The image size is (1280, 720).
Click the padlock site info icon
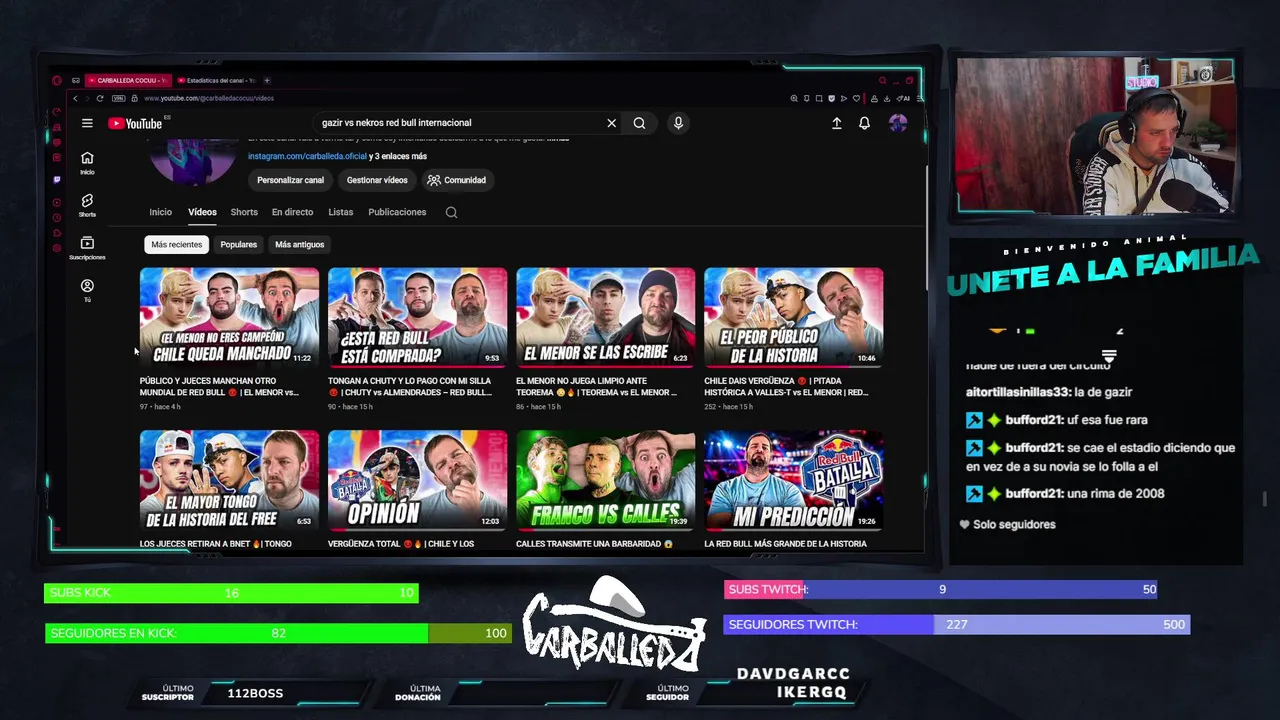[x=134, y=98]
